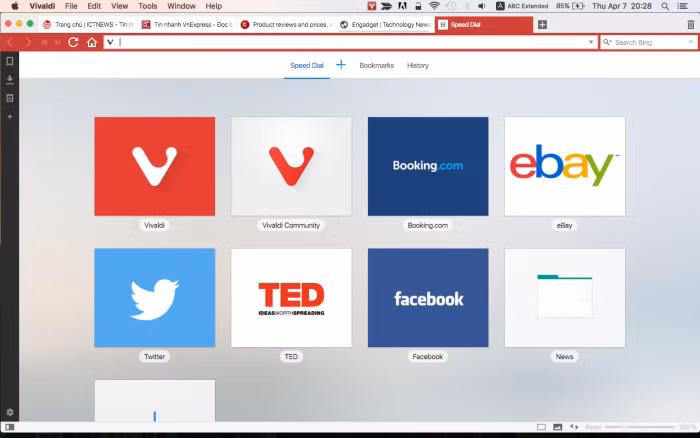Image resolution: width=700 pixels, height=438 pixels.
Task: Open the volume control in menu bar
Action: [x=482, y=6]
